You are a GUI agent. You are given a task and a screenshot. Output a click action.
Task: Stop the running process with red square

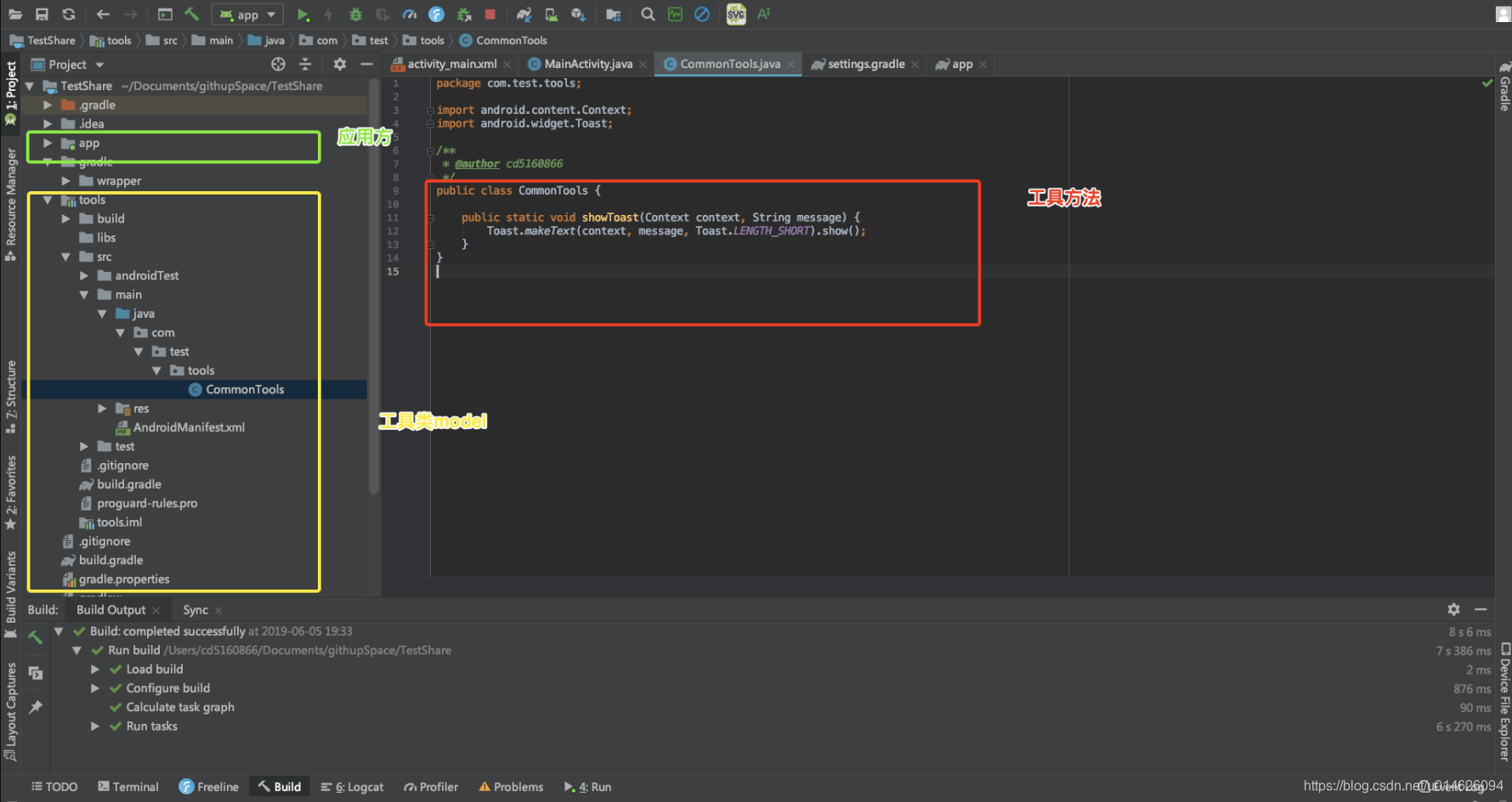click(490, 14)
